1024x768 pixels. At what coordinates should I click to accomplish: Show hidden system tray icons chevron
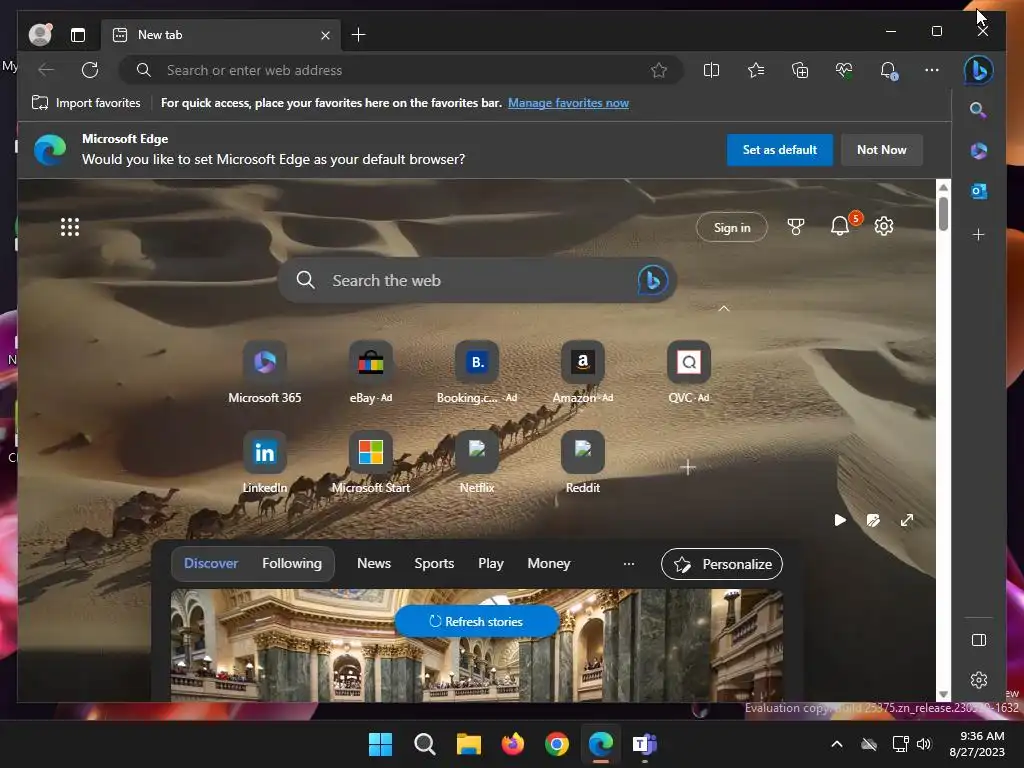837,744
